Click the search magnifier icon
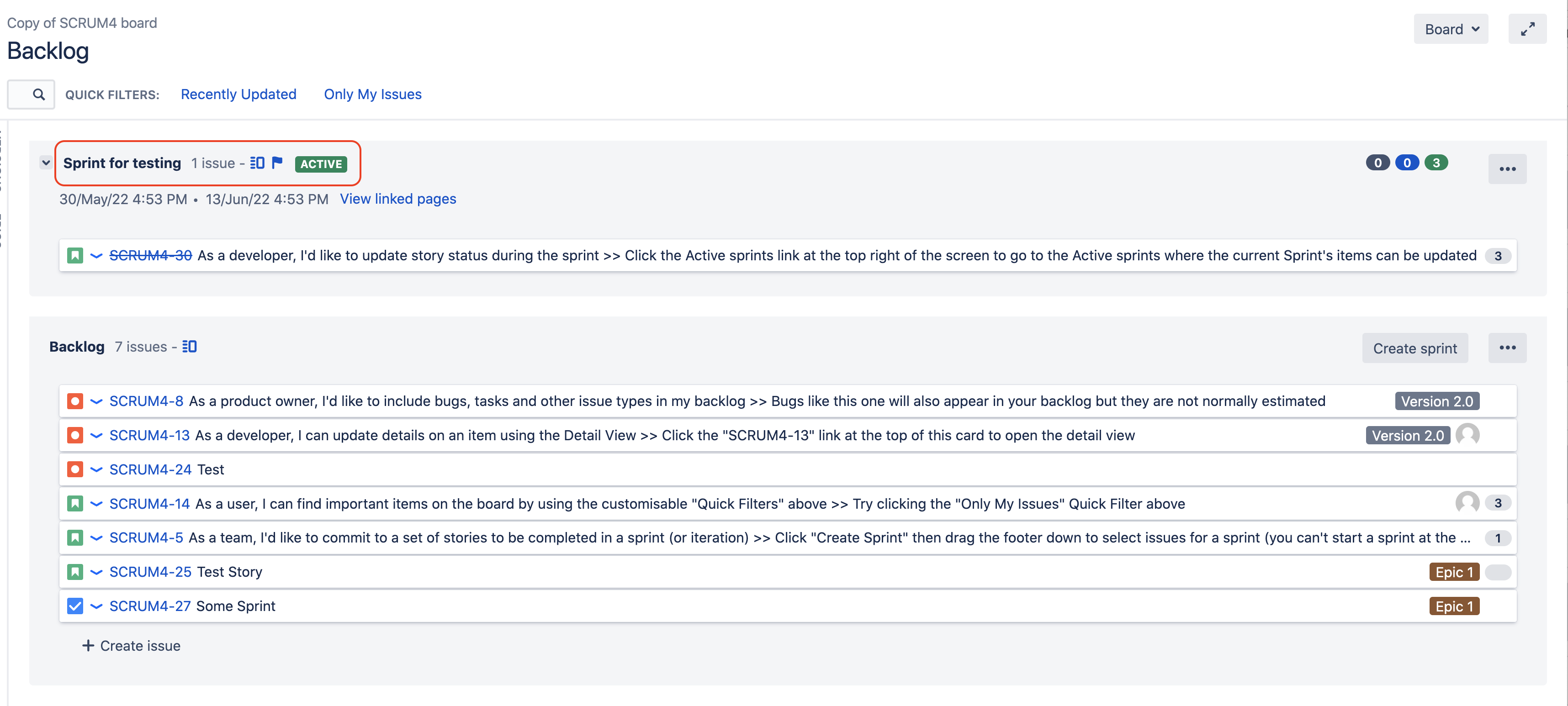The image size is (1568, 706). pos(38,95)
